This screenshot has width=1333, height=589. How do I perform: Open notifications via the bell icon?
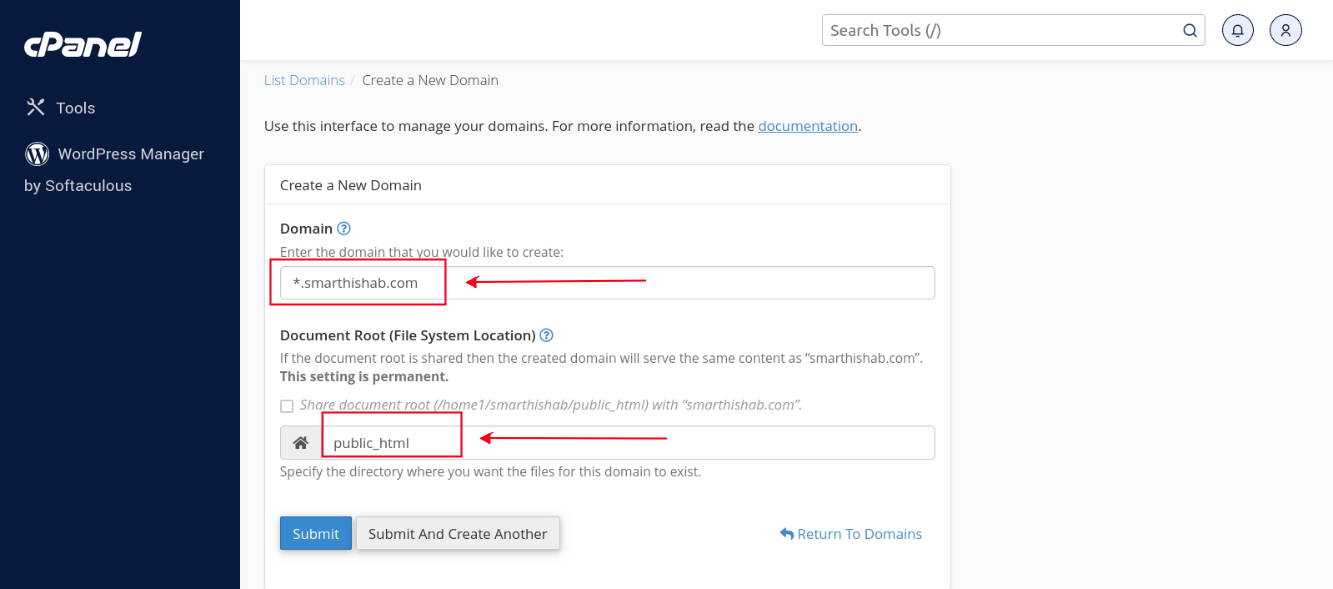[1238, 30]
